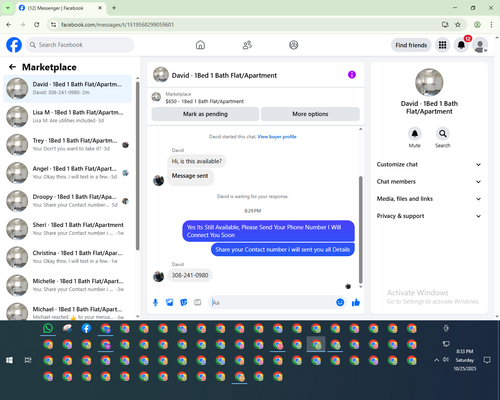Open the Facebook menu grid icon
500x400 pixels.
442,45
